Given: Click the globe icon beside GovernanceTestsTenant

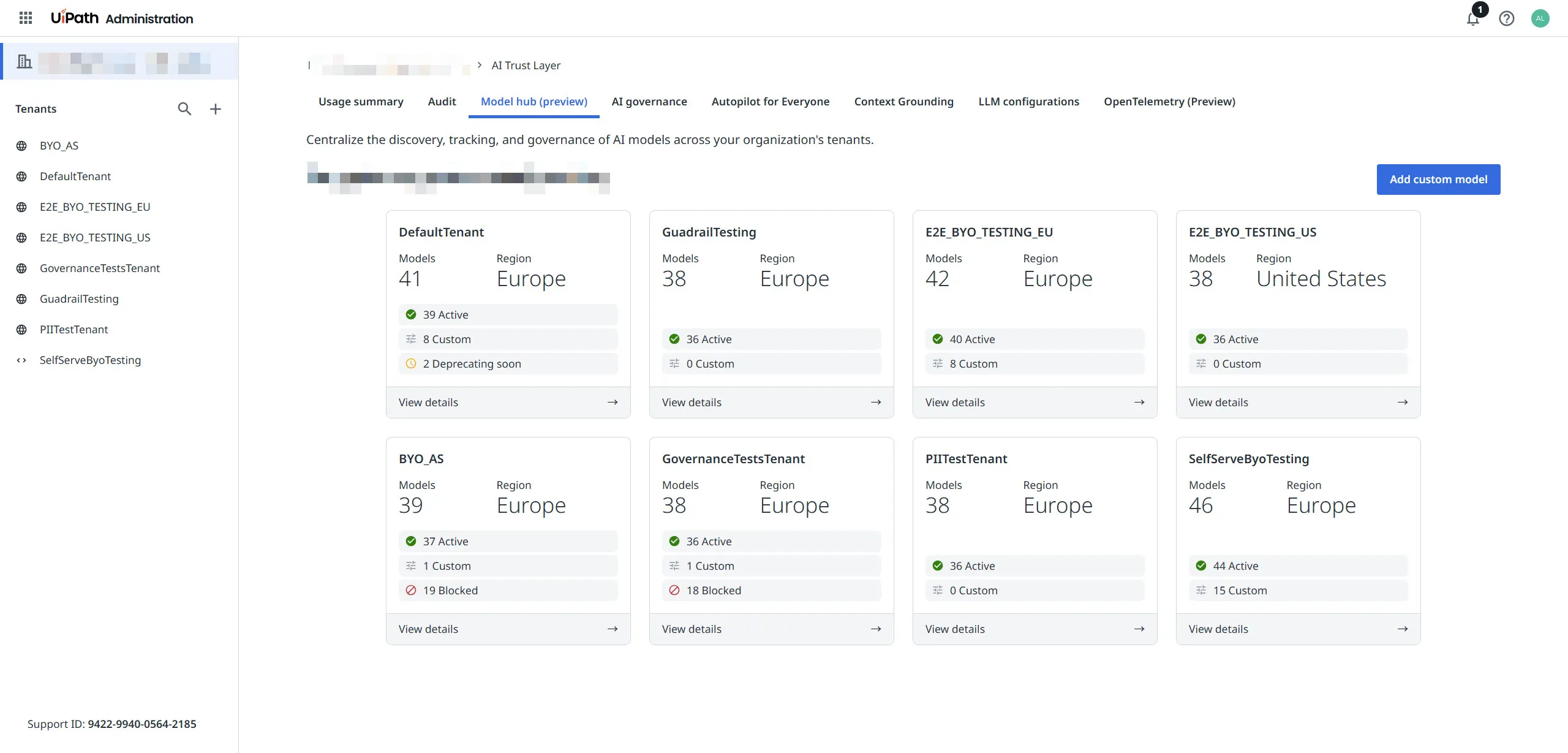Looking at the screenshot, I should click(x=21, y=268).
